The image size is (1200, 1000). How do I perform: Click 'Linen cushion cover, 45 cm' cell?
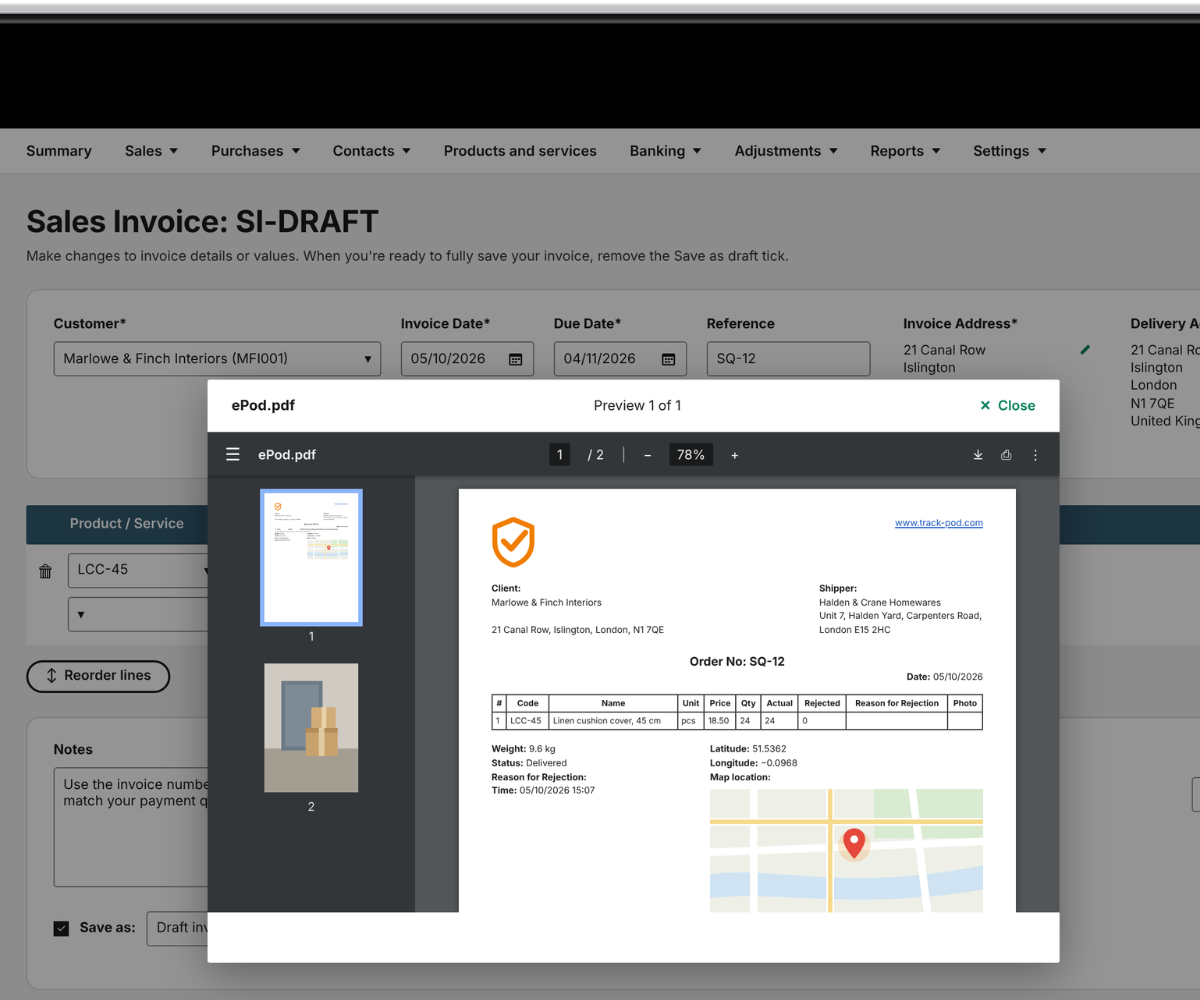pyautogui.click(x=613, y=721)
